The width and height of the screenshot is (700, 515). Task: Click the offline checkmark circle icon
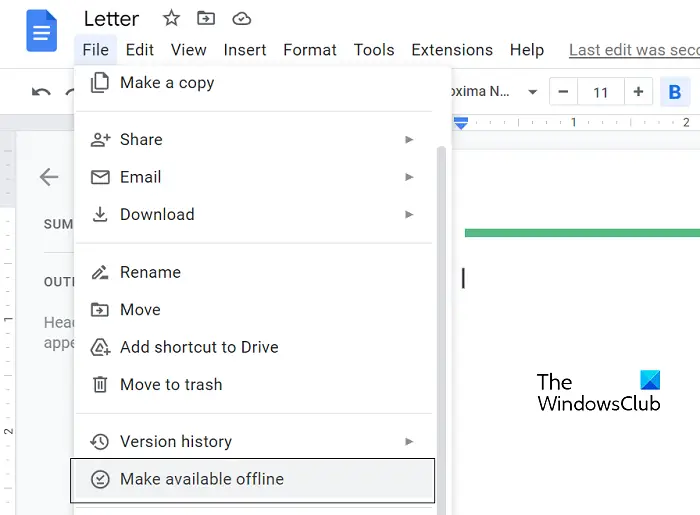click(100, 479)
